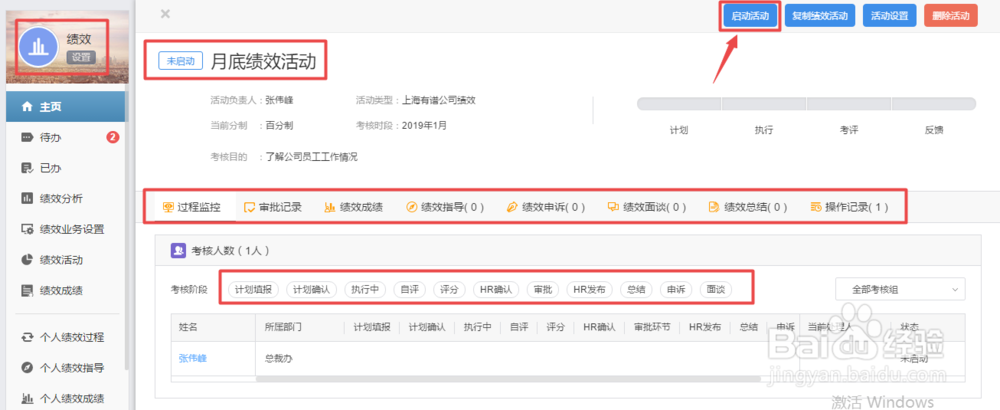Screen dimensions: 1000x410
Task: Open the 操作记录( 1 ) tab
Action: (x=849, y=207)
